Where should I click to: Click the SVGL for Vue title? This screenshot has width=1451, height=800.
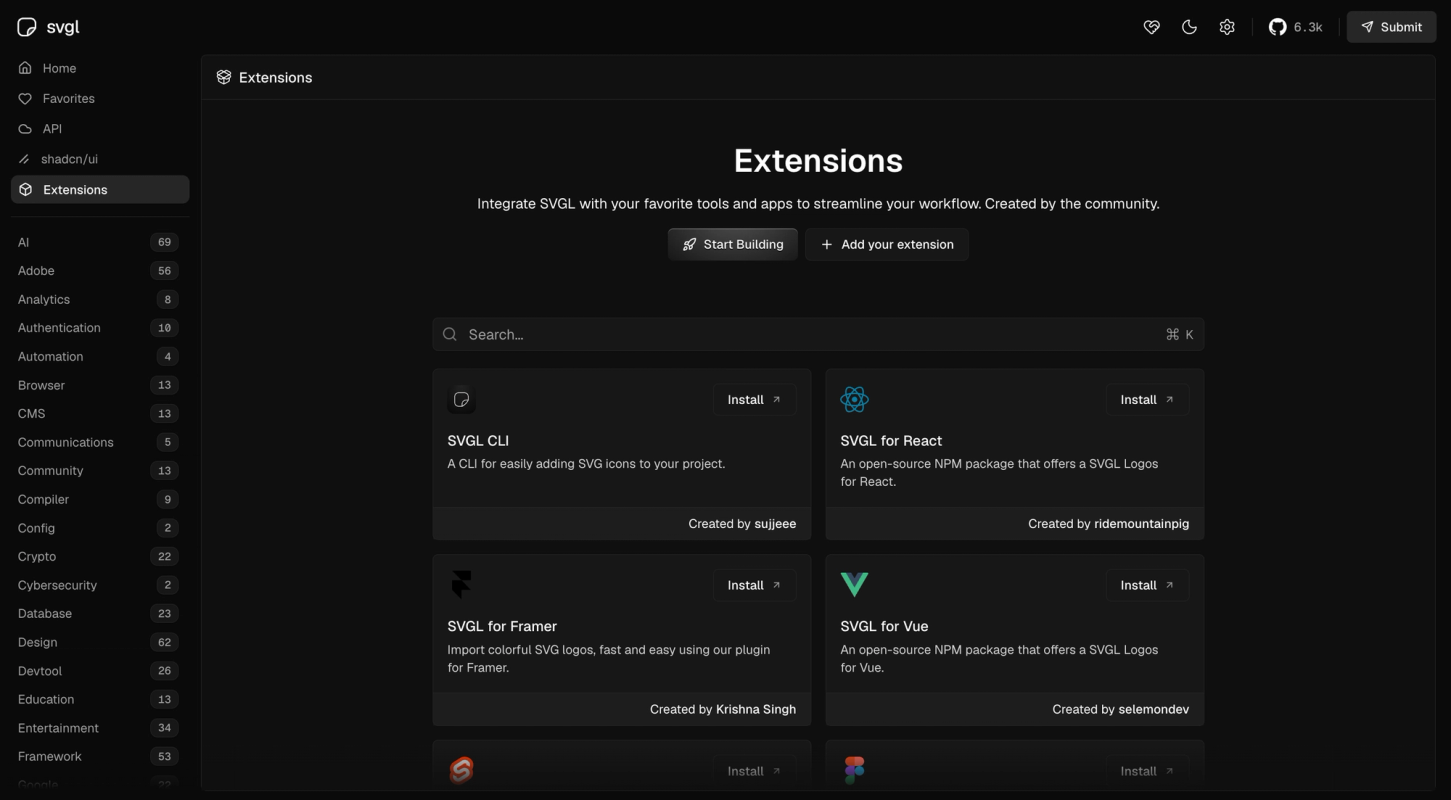[884, 626]
